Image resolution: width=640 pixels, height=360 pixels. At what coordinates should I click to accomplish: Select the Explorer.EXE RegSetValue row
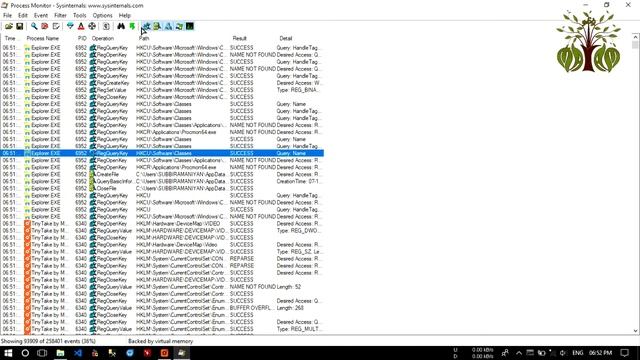pos(162,90)
